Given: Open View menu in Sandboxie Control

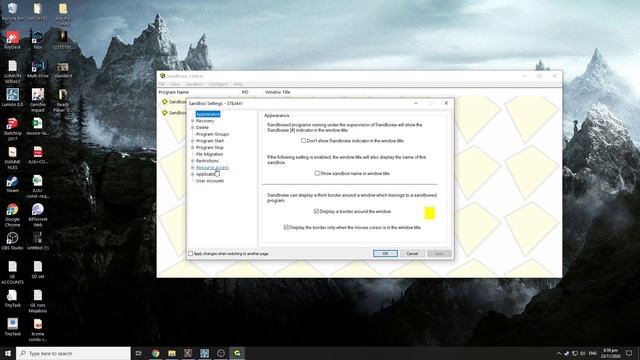Looking at the screenshot, I should [175, 84].
